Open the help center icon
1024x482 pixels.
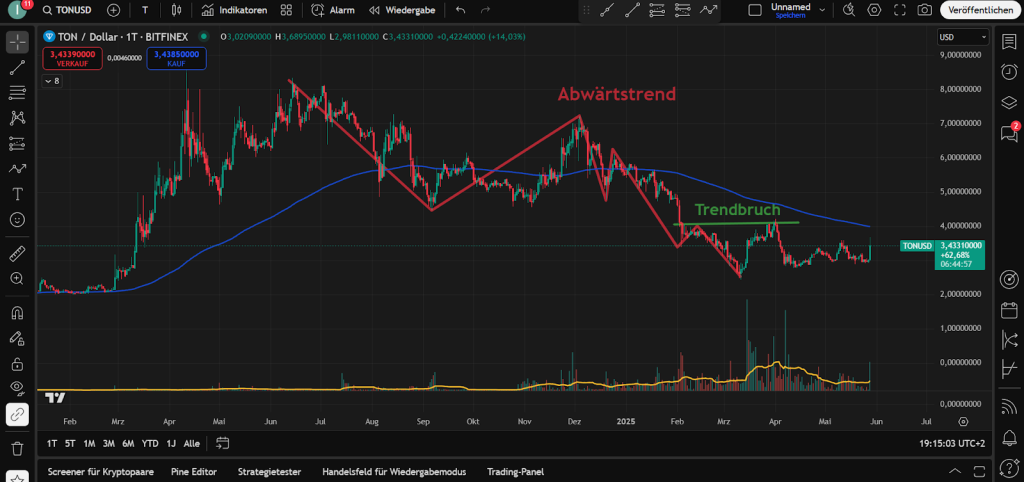pyautogui.click(x=1009, y=468)
